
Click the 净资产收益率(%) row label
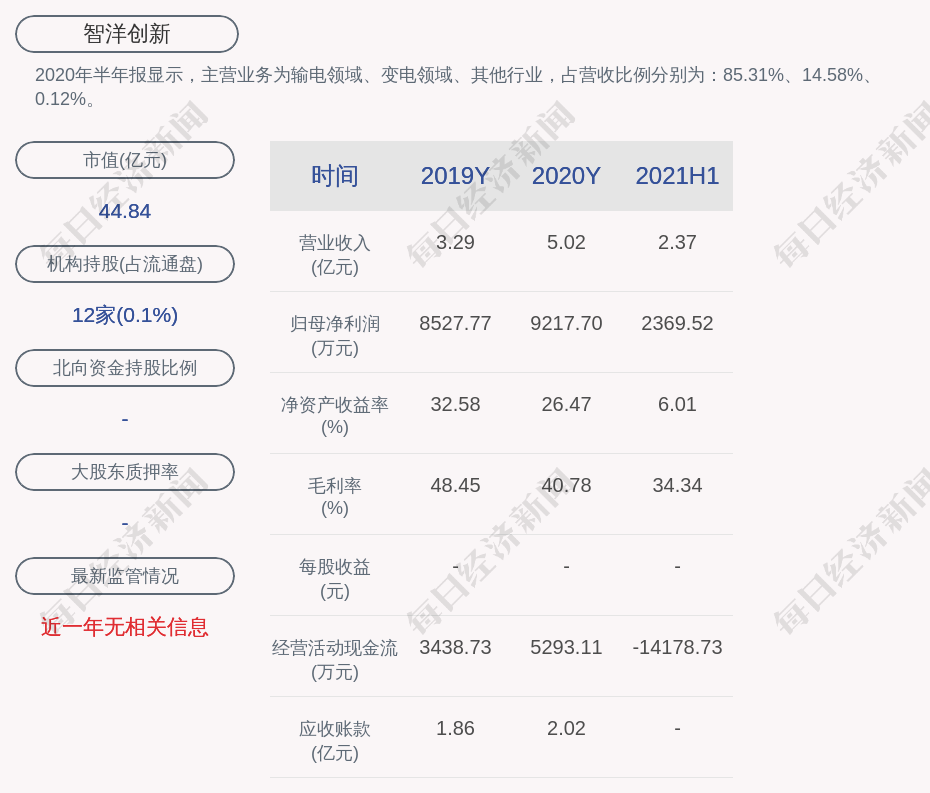335,416
